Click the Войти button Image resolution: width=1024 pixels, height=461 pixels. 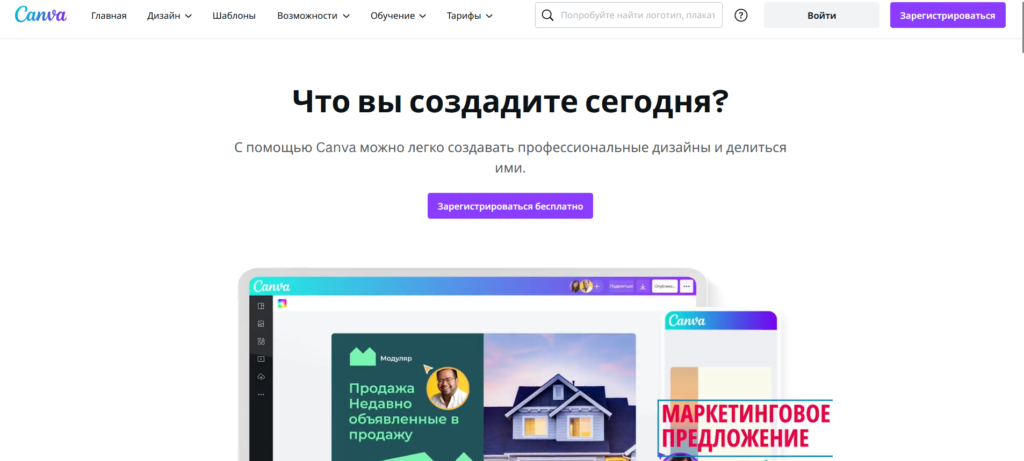821,15
